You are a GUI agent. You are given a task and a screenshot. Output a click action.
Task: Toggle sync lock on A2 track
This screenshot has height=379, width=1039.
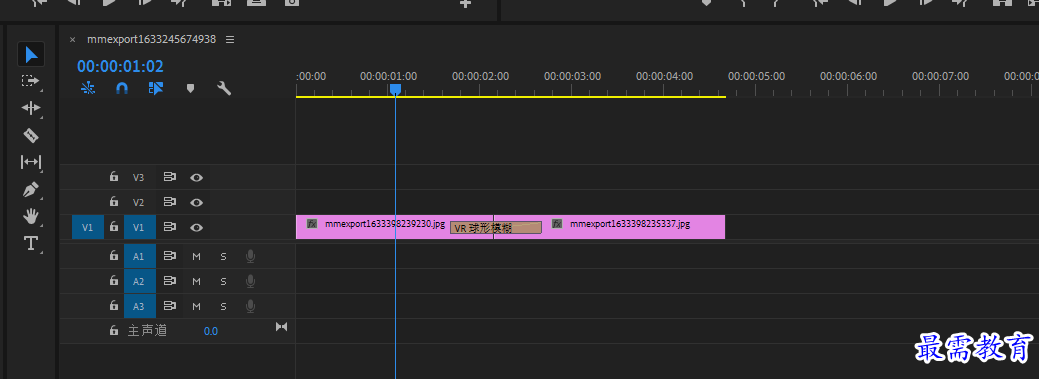pyautogui.click(x=170, y=280)
